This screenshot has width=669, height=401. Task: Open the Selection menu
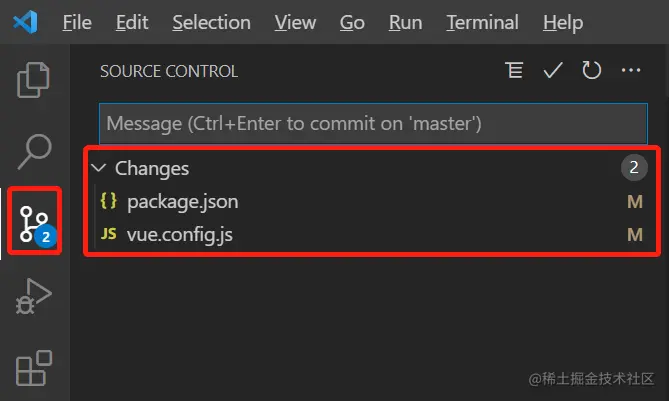tap(211, 22)
